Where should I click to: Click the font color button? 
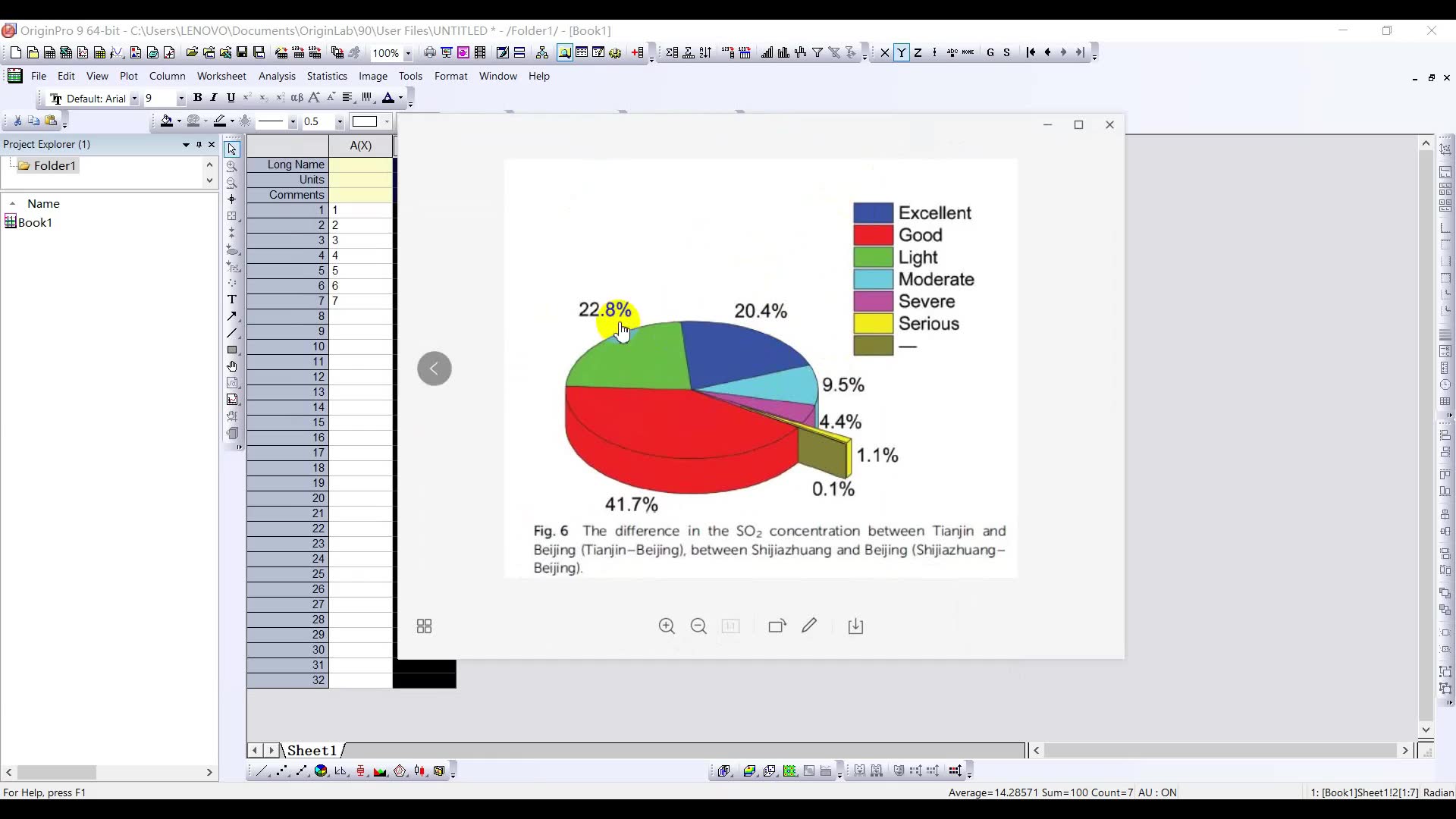coord(388,98)
